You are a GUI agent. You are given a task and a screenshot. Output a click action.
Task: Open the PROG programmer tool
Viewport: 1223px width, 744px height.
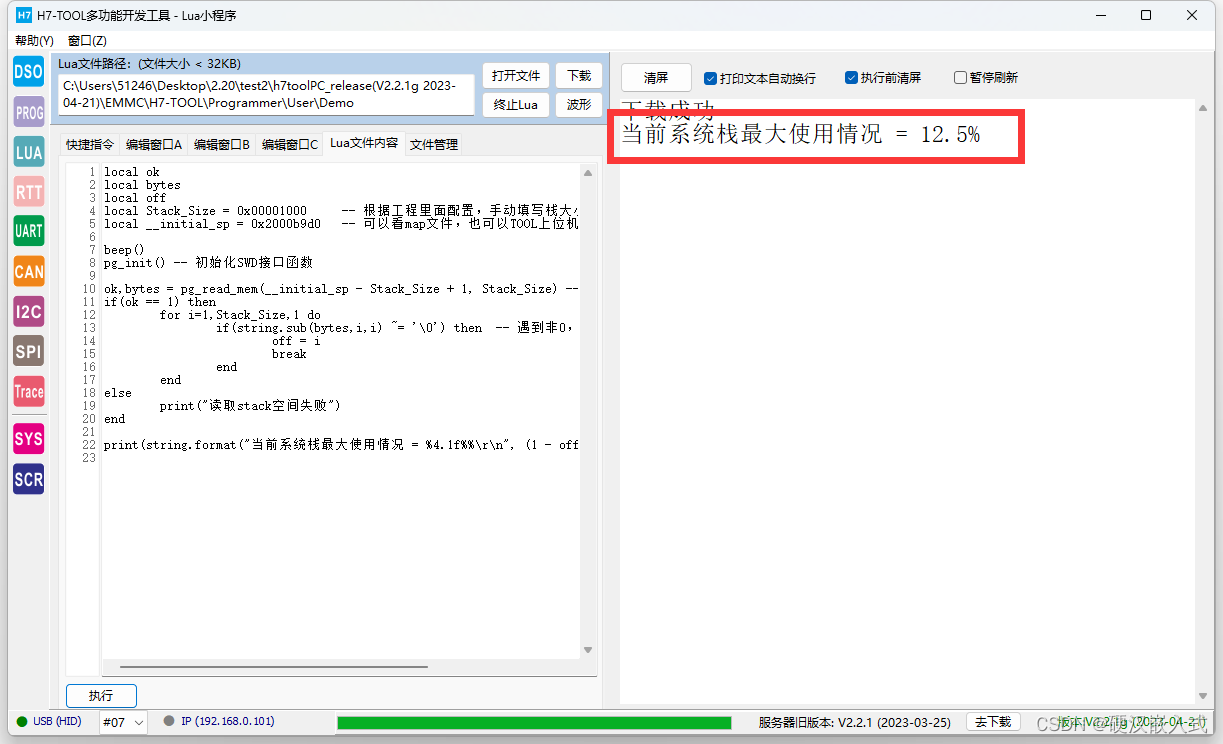click(29, 113)
